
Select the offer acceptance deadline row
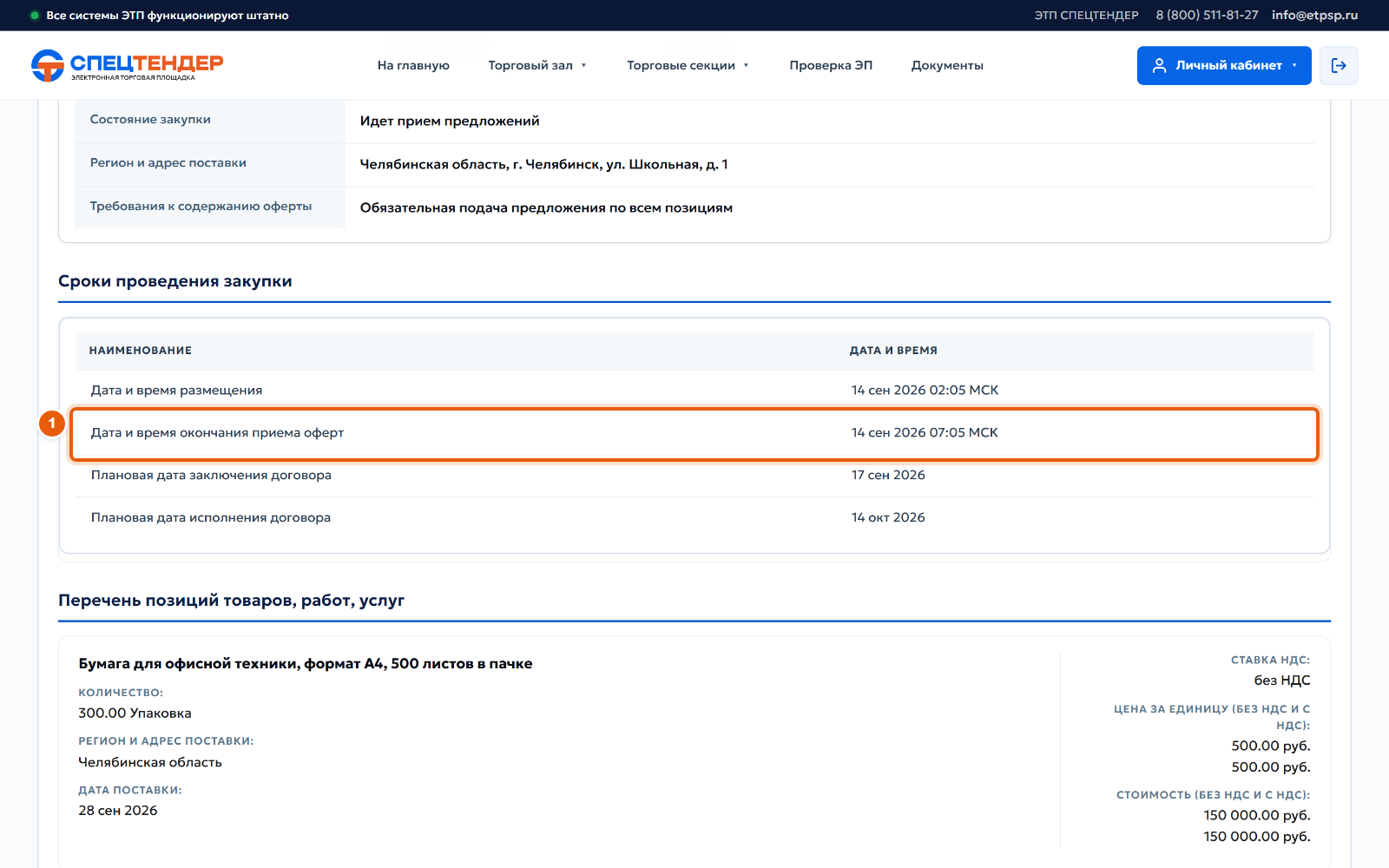[694, 433]
